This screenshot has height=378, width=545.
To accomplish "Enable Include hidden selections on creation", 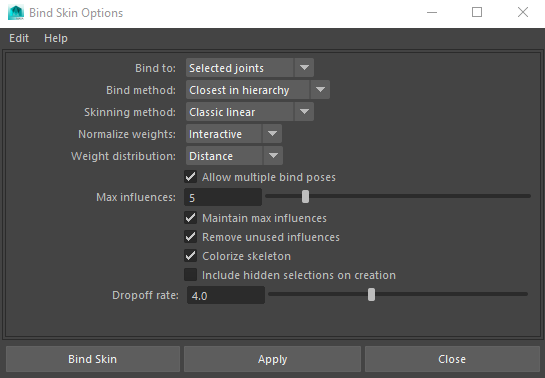I will tap(190, 275).
